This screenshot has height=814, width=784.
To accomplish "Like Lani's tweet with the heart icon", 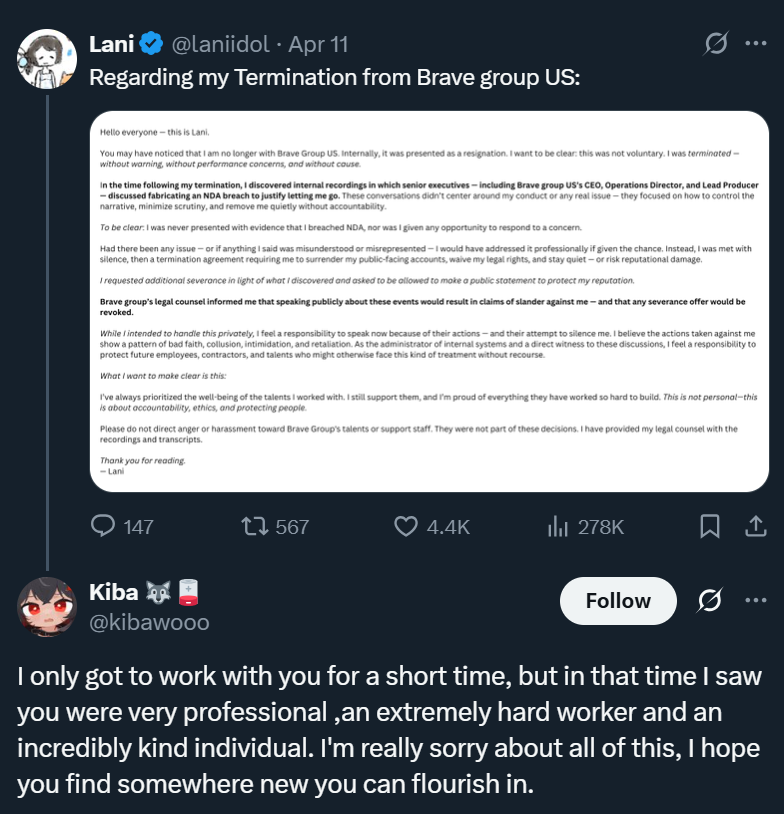I will click(405, 526).
